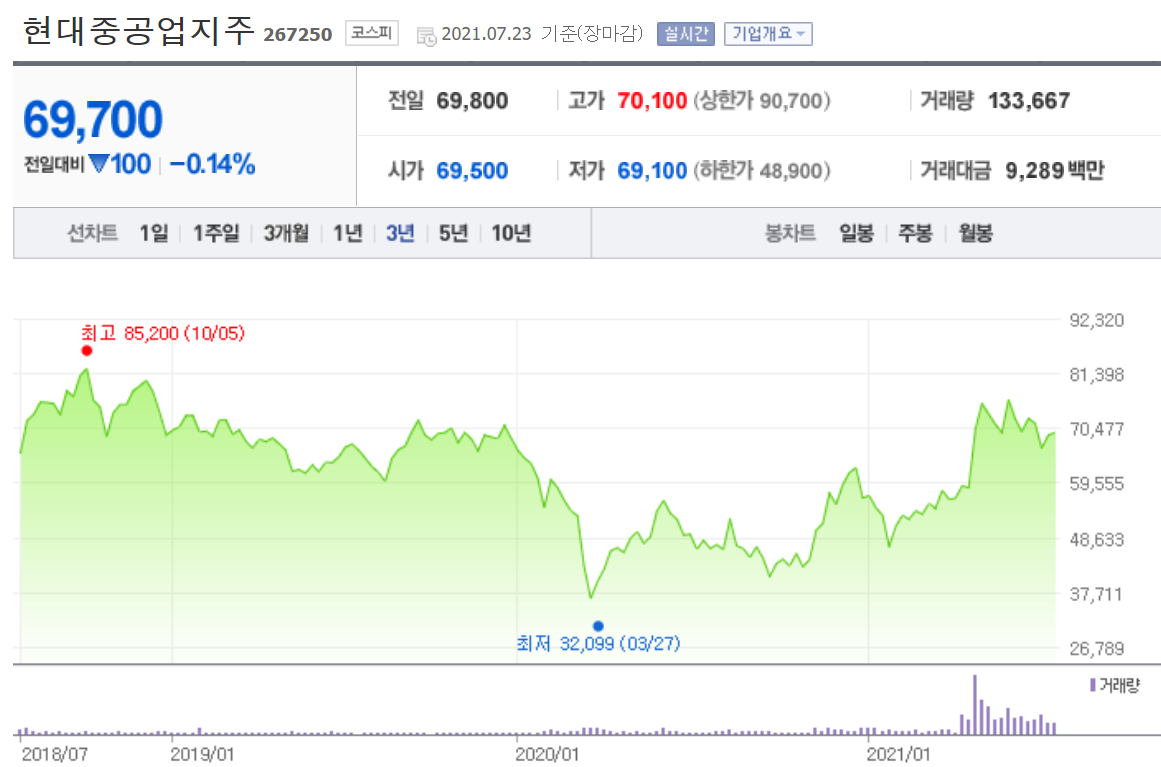Click the date text 2021.07.23 기준(장마감)
This screenshot has height=767, width=1161.
tap(542, 34)
